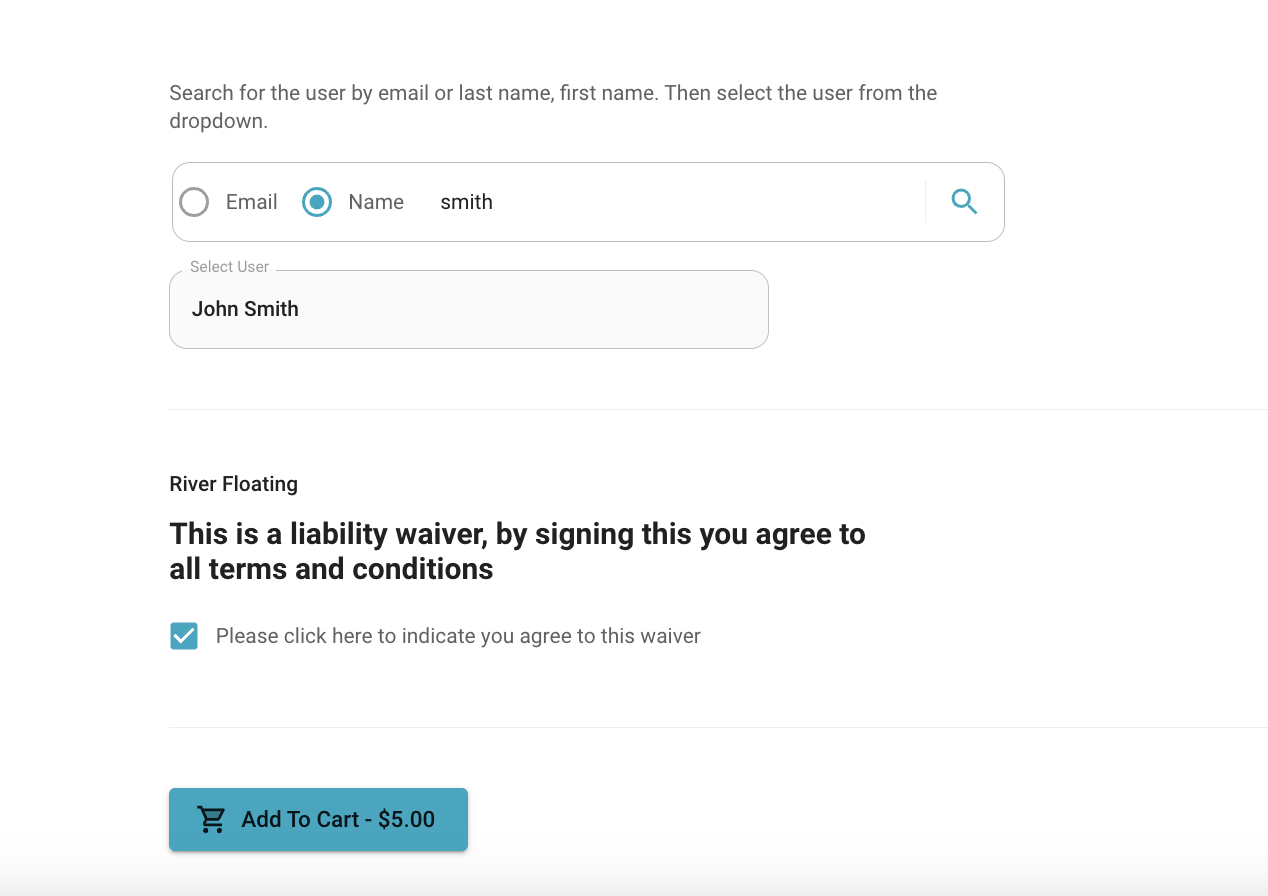Click the search instructions paragraph
The width and height of the screenshot is (1268, 896).
coord(553,107)
